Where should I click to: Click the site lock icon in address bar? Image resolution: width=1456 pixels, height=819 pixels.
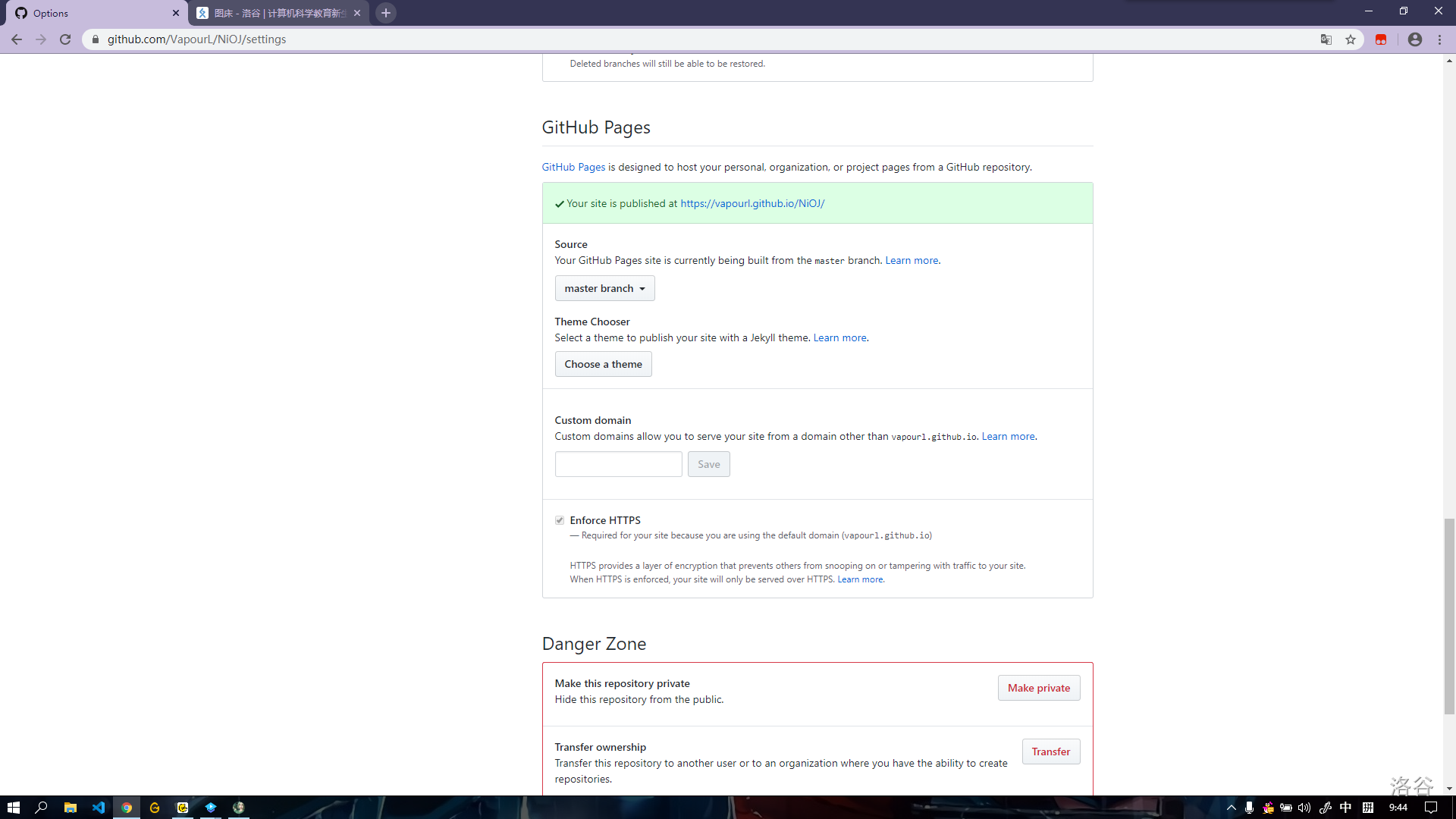click(x=96, y=39)
